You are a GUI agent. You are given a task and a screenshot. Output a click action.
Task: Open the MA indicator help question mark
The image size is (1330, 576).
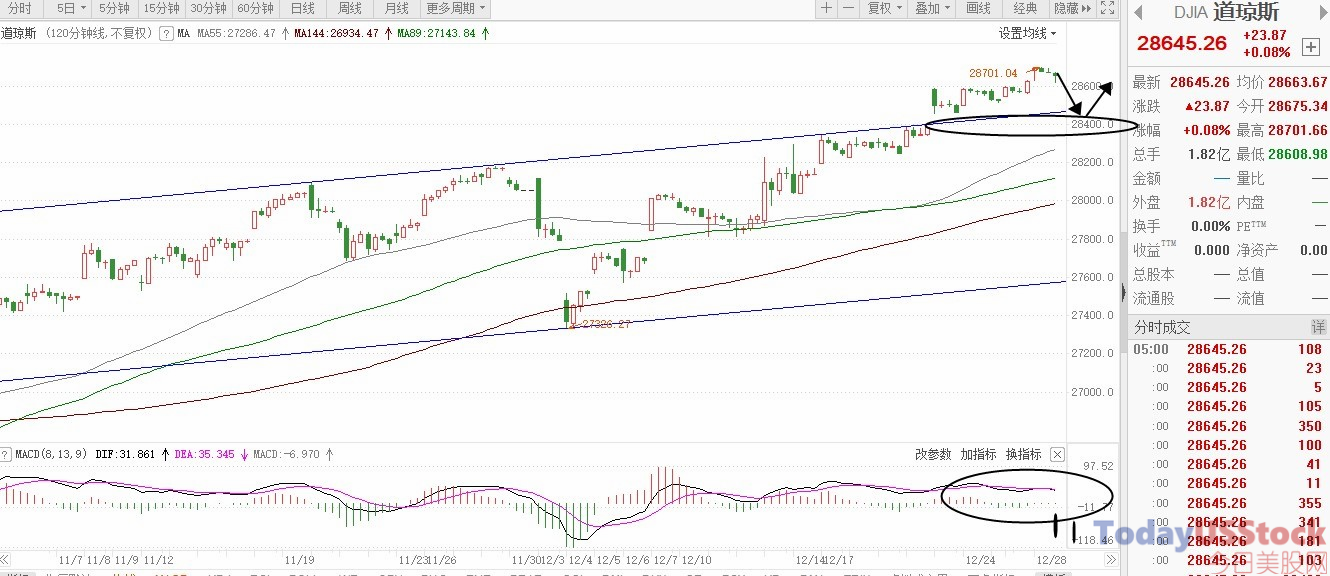pyautogui.click(x=168, y=33)
